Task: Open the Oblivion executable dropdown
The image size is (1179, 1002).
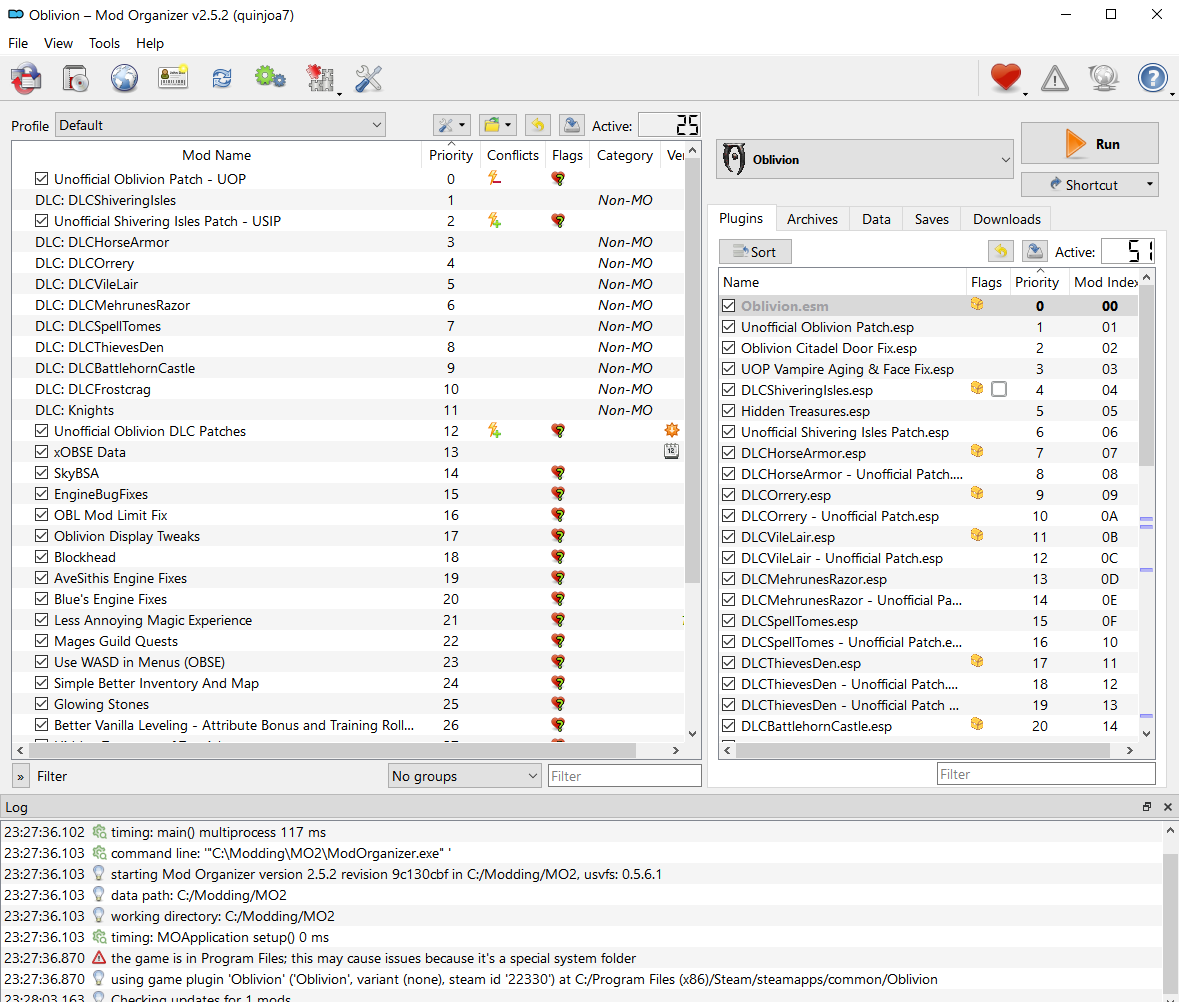Action: 865,159
